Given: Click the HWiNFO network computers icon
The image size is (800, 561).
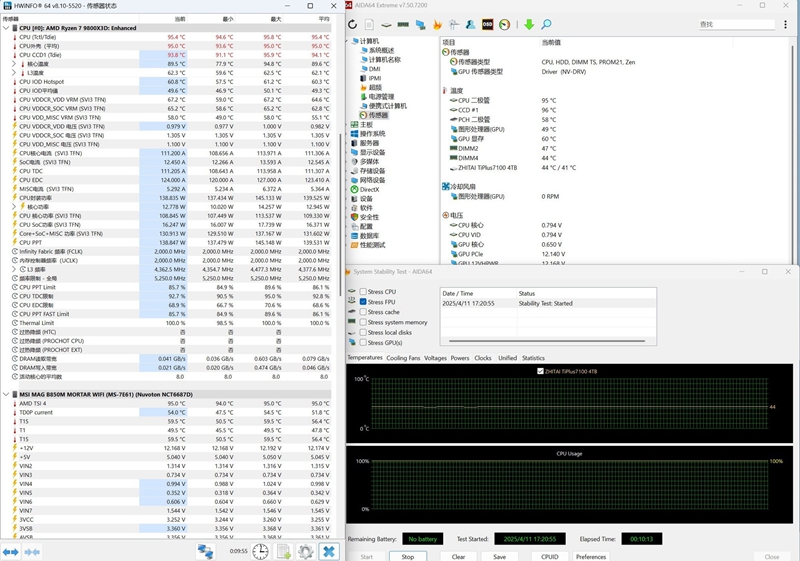Looking at the screenshot, I should click(x=206, y=551).
